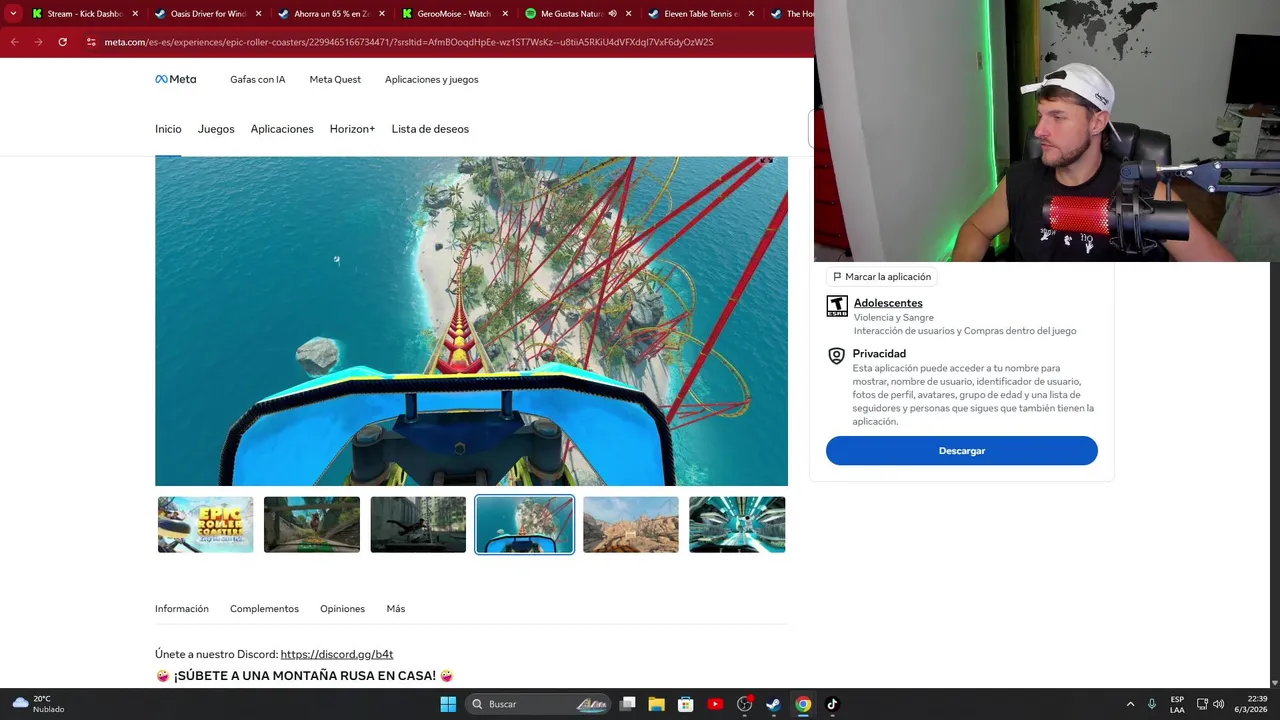Image resolution: width=1280 pixels, height=720 pixels.
Task: Reload the page with refresh icon
Action: tap(62, 42)
